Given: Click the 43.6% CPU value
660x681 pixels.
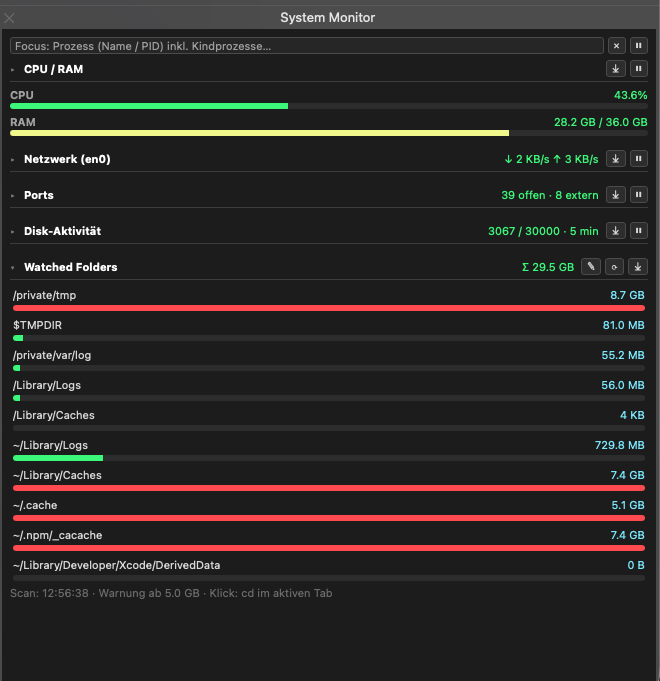Looking at the screenshot, I should click(630, 95).
